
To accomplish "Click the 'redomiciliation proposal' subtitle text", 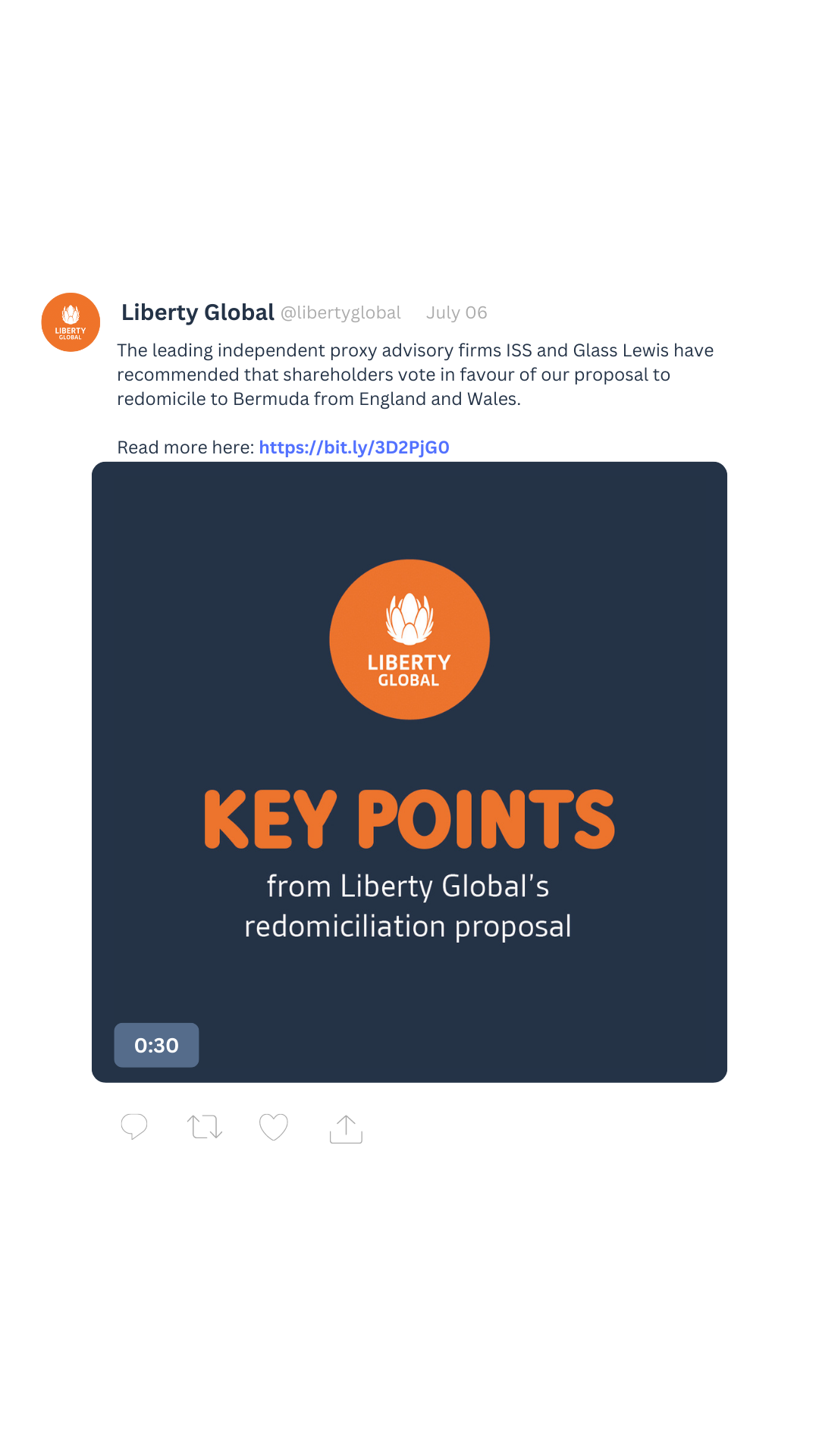I will (408, 927).
